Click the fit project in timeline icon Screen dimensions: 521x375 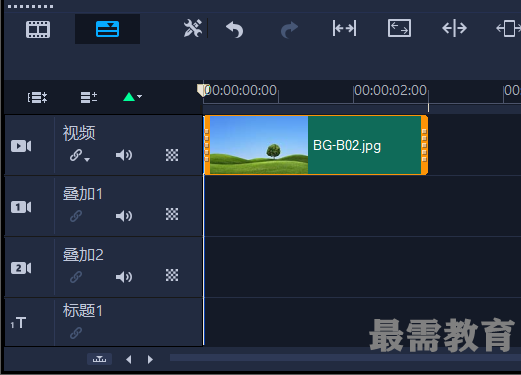(x=399, y=28)
